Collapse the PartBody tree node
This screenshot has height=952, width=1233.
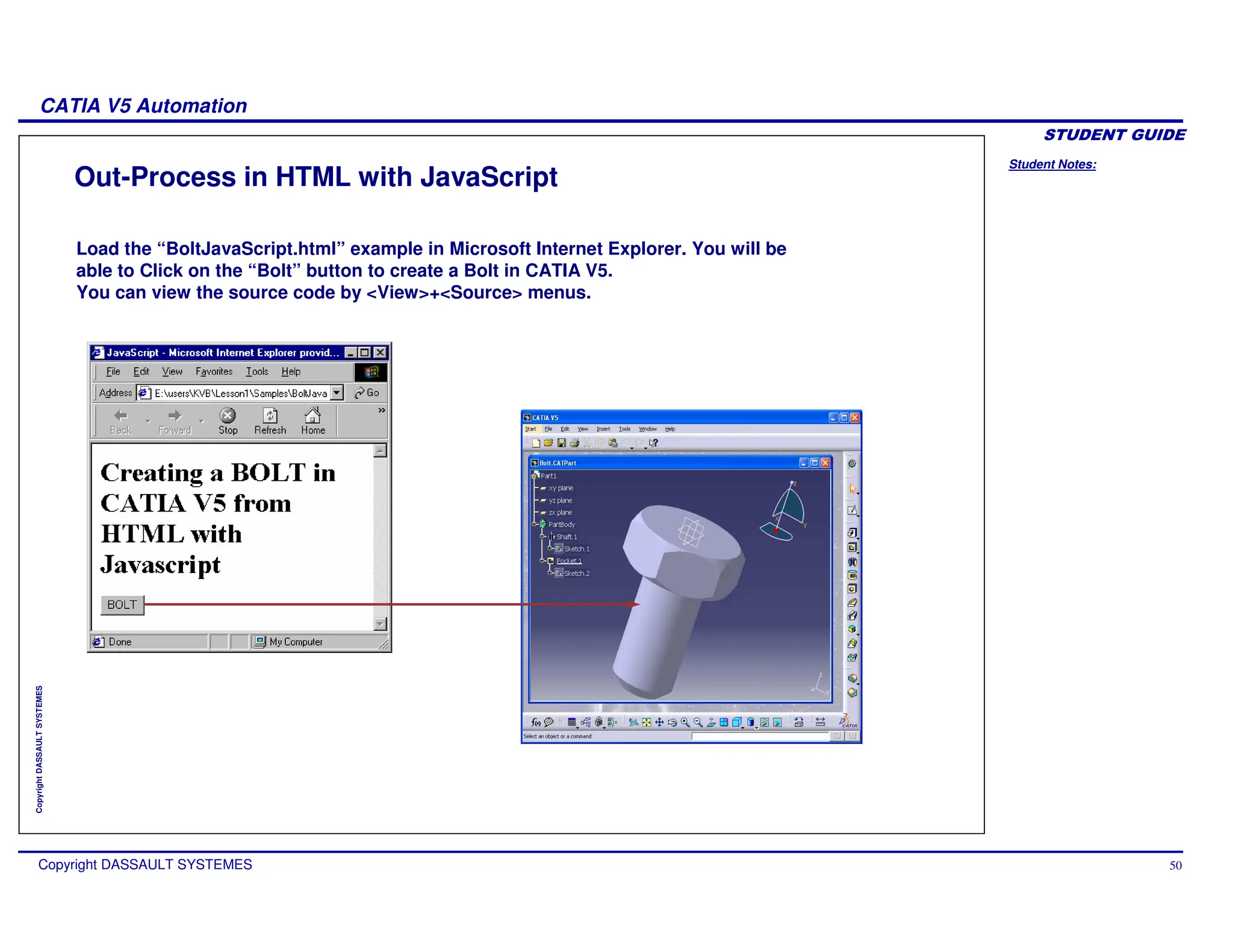pyautogui.click(x=534, y=524)
